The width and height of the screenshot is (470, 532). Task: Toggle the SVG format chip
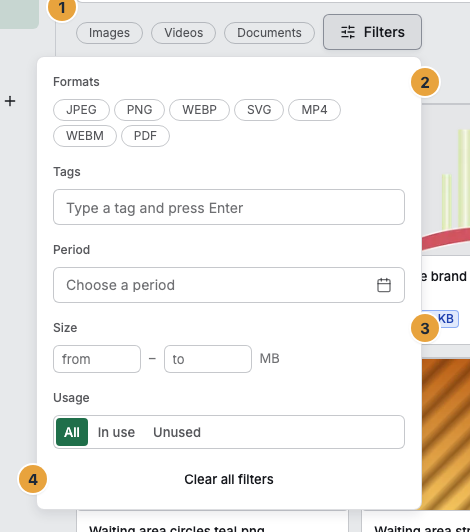259,110
